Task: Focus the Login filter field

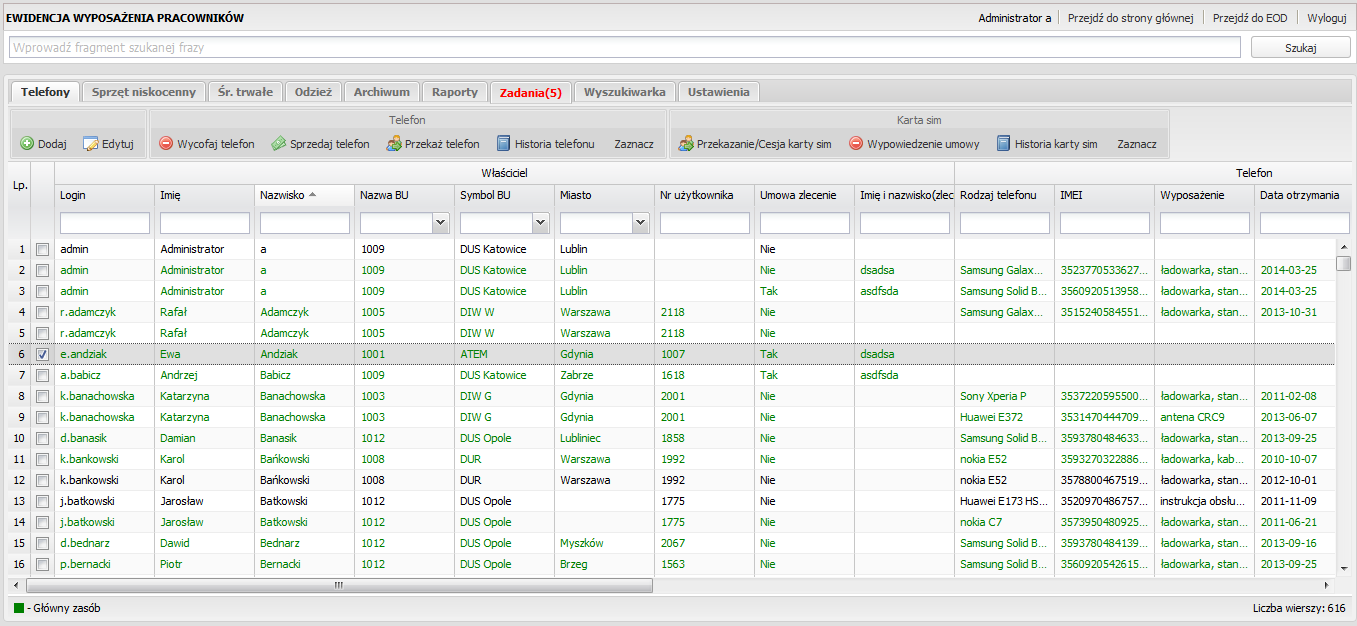Action: (105, 223)
